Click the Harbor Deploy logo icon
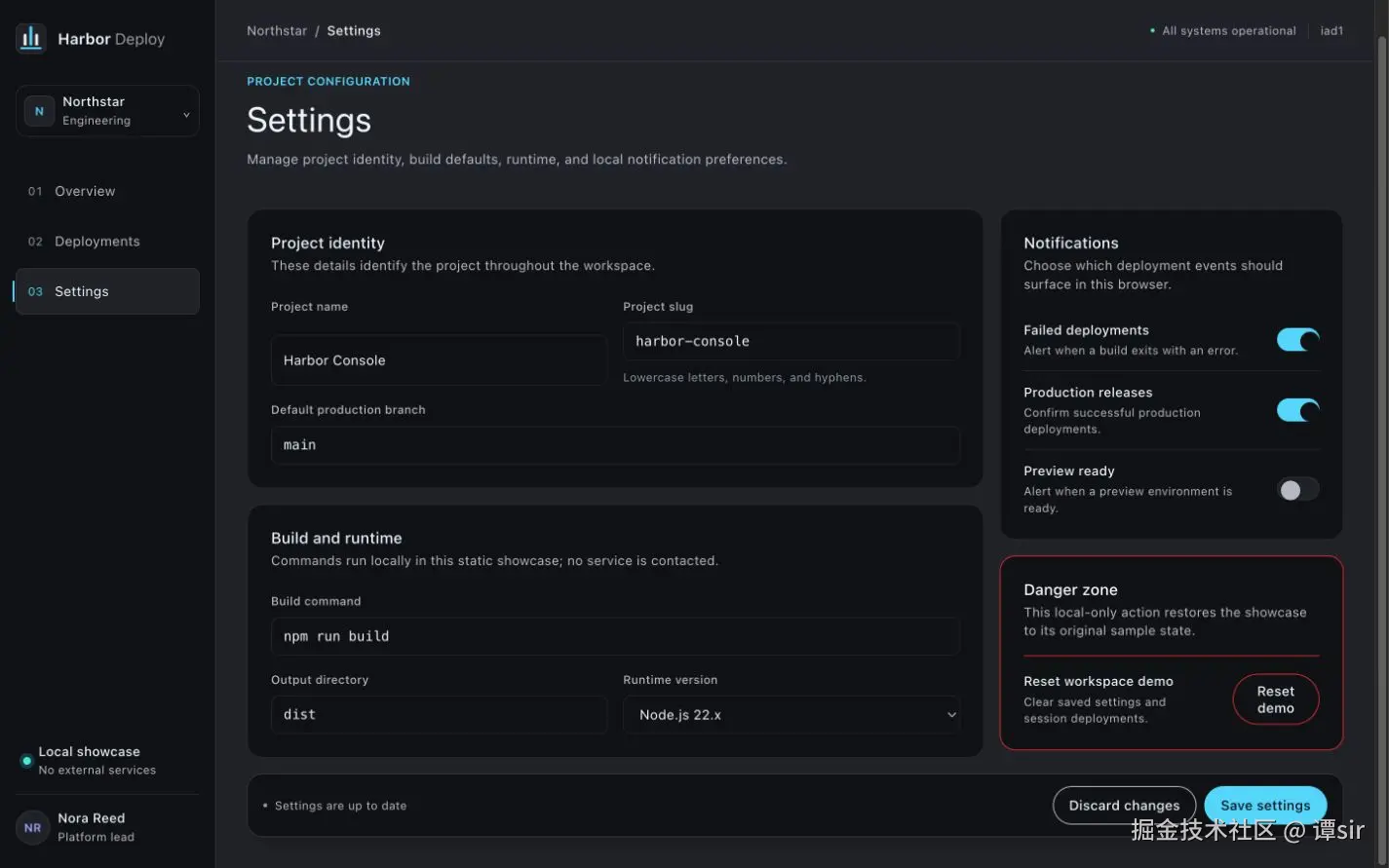This screenshot has width=1389, height=868. coord(31,39)
